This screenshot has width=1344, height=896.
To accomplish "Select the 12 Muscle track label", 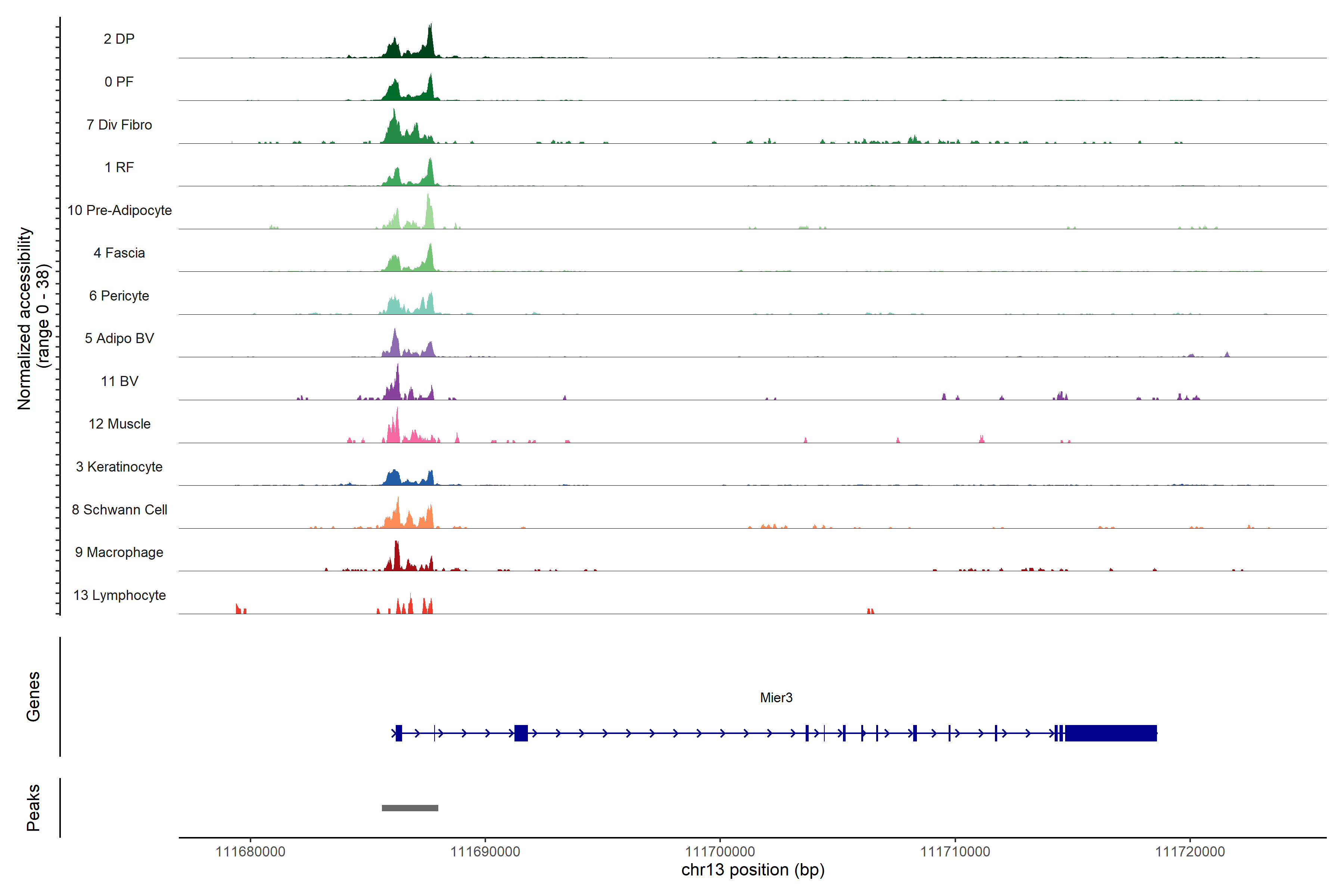I will 119,424.
